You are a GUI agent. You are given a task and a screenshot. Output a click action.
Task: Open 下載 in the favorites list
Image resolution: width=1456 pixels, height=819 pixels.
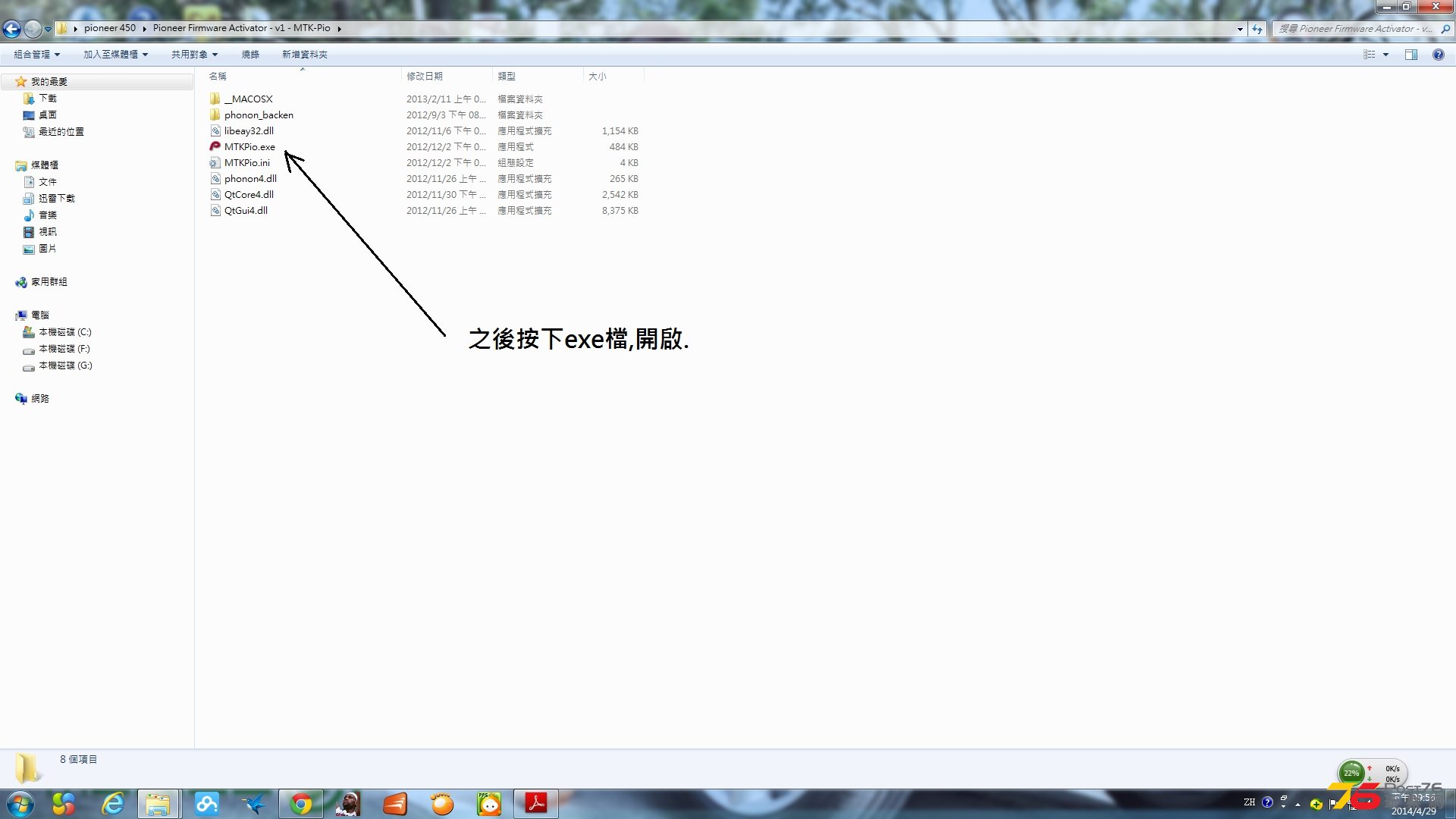pyautogui.click(x=48, y=99)
